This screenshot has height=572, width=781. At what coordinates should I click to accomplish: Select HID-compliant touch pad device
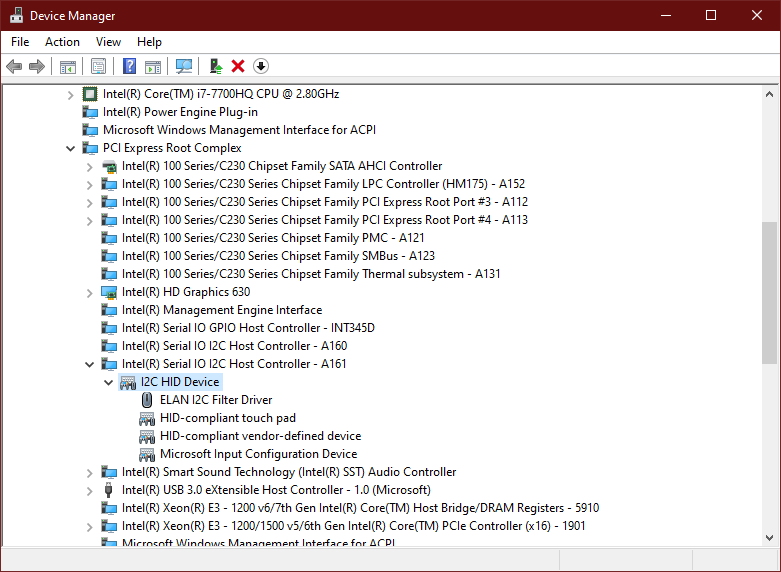coord(227,418)
